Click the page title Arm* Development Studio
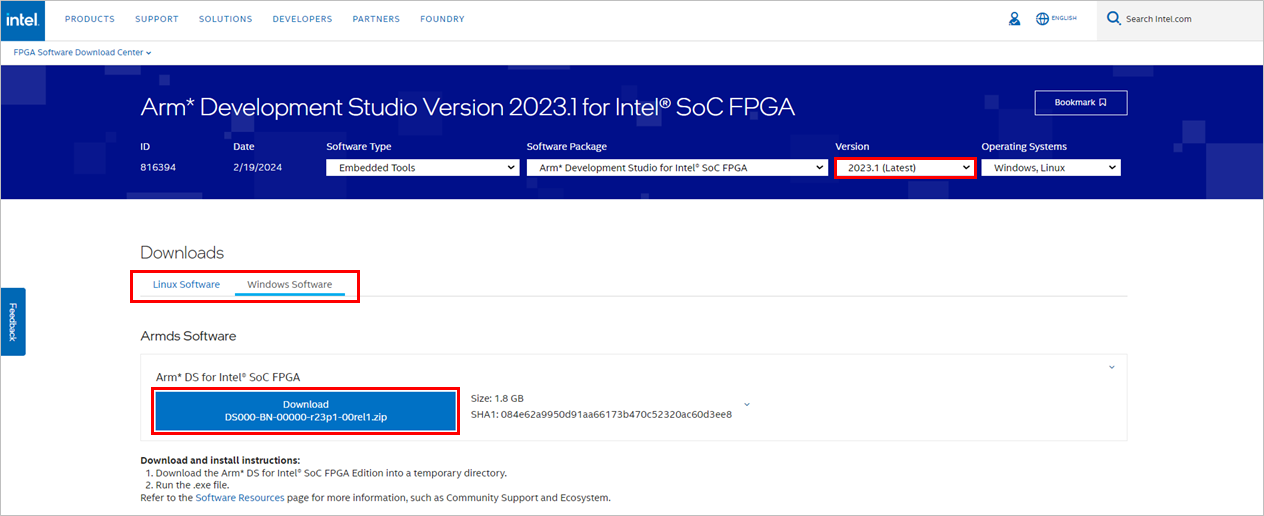The height and width of the screenshot is (516, 1264). [468, 107]
